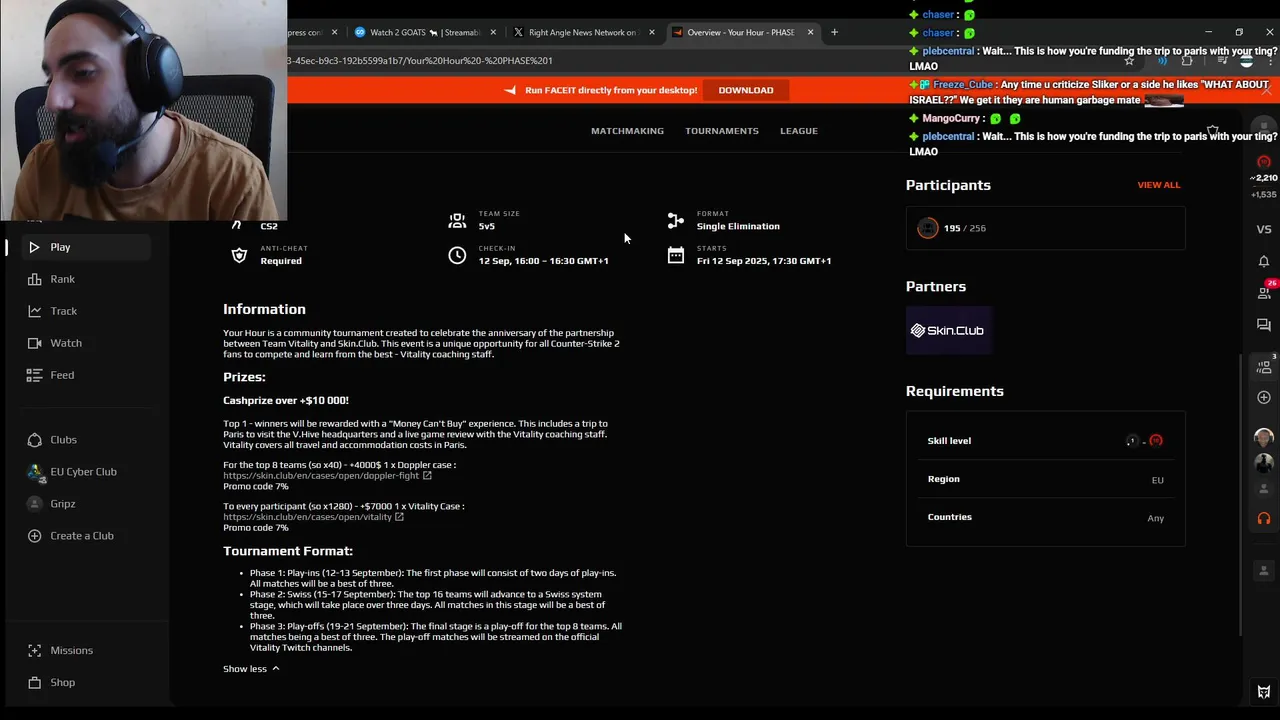The height and width of the screenshot is (720, 1280).
Task: Click the Check-in clock icon
Action: [457, 256]
